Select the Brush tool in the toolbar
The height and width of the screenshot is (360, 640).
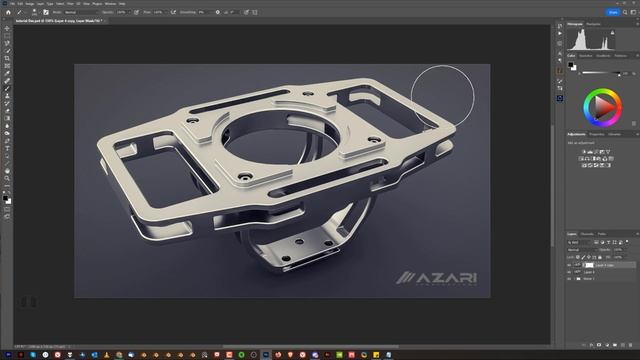pos(7,89)
